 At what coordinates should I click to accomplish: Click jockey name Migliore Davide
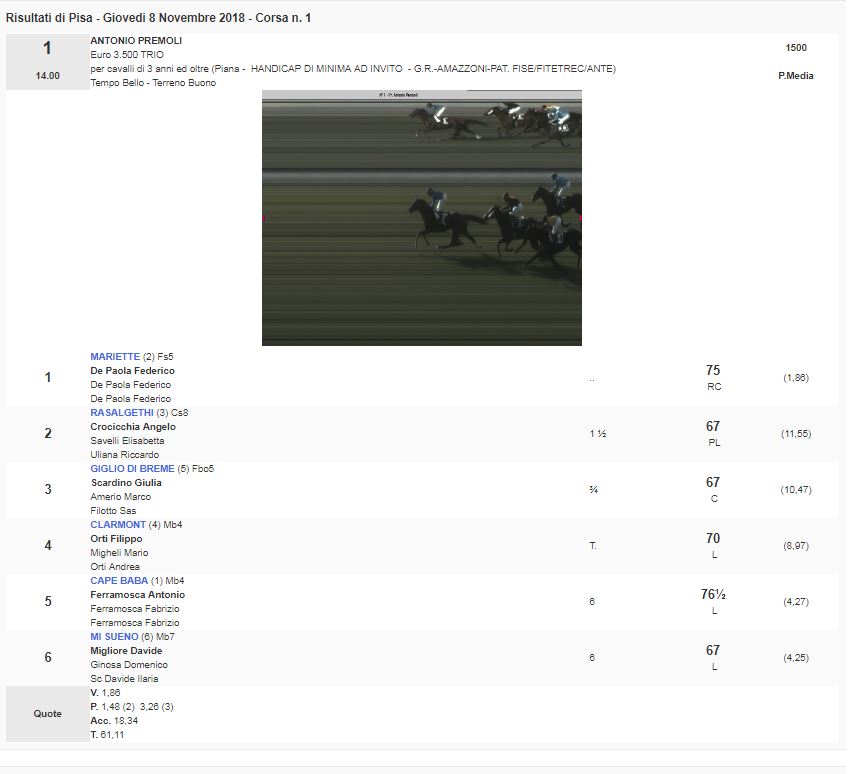tap(126, 651)
